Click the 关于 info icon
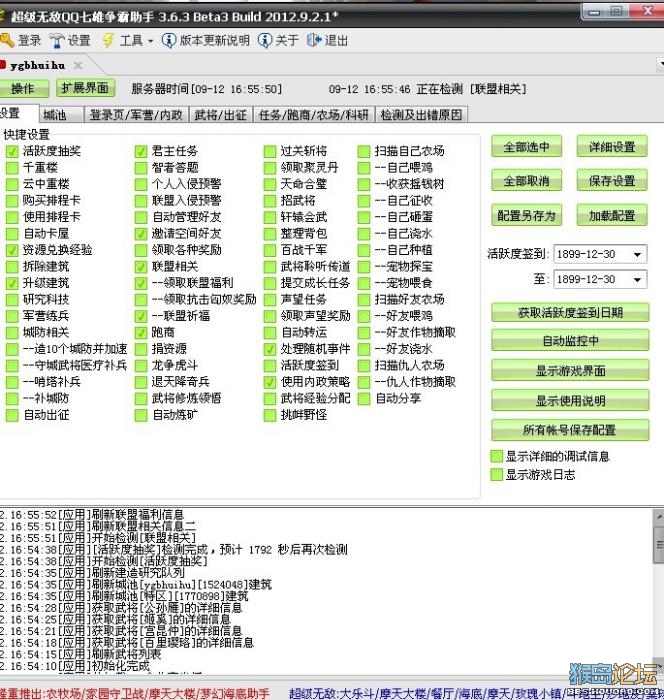Screen dimensions: 664x700 [264, 41]
